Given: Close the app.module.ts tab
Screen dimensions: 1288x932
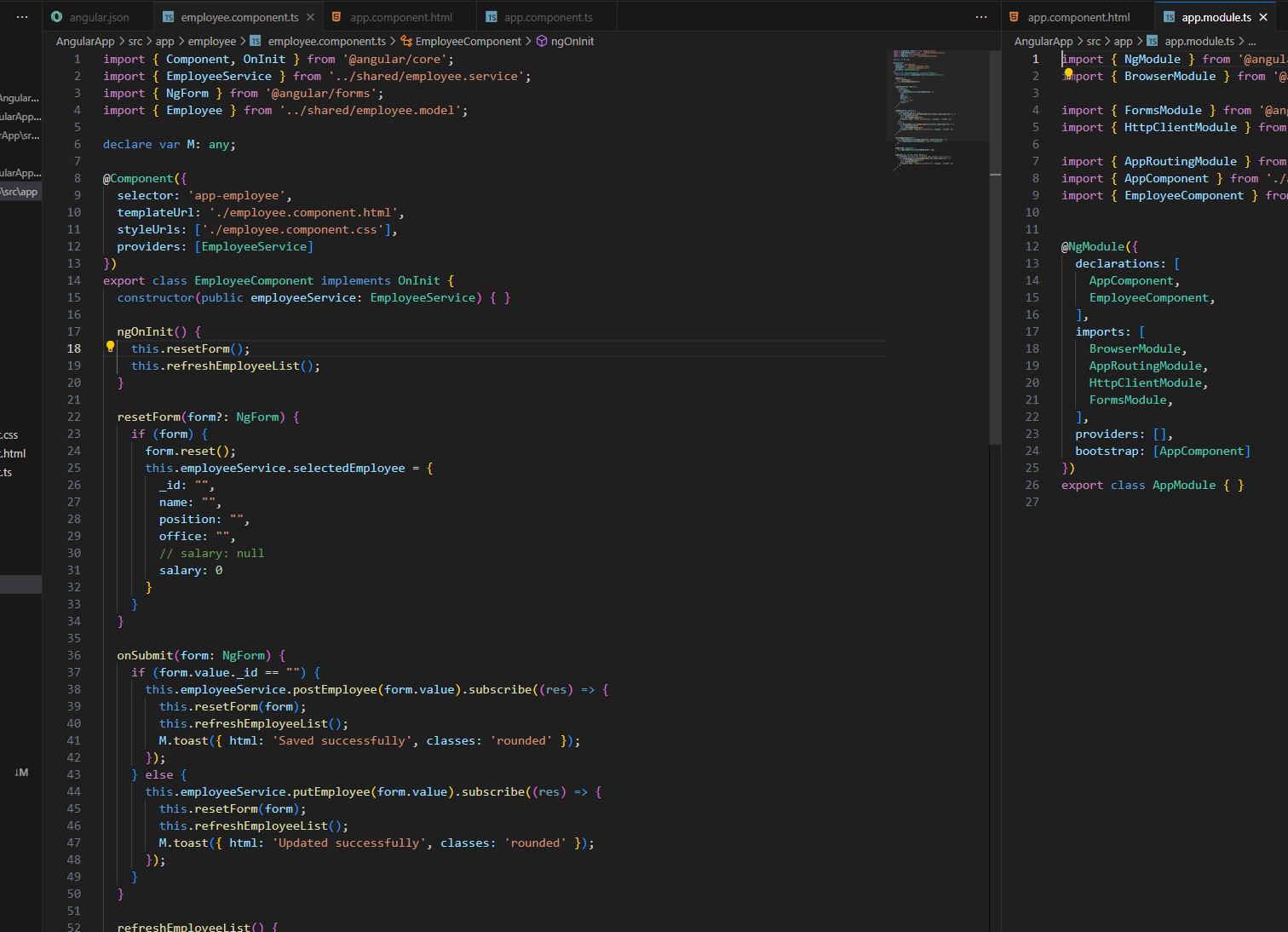Looking at the screenshot, I should point(1263,17).
